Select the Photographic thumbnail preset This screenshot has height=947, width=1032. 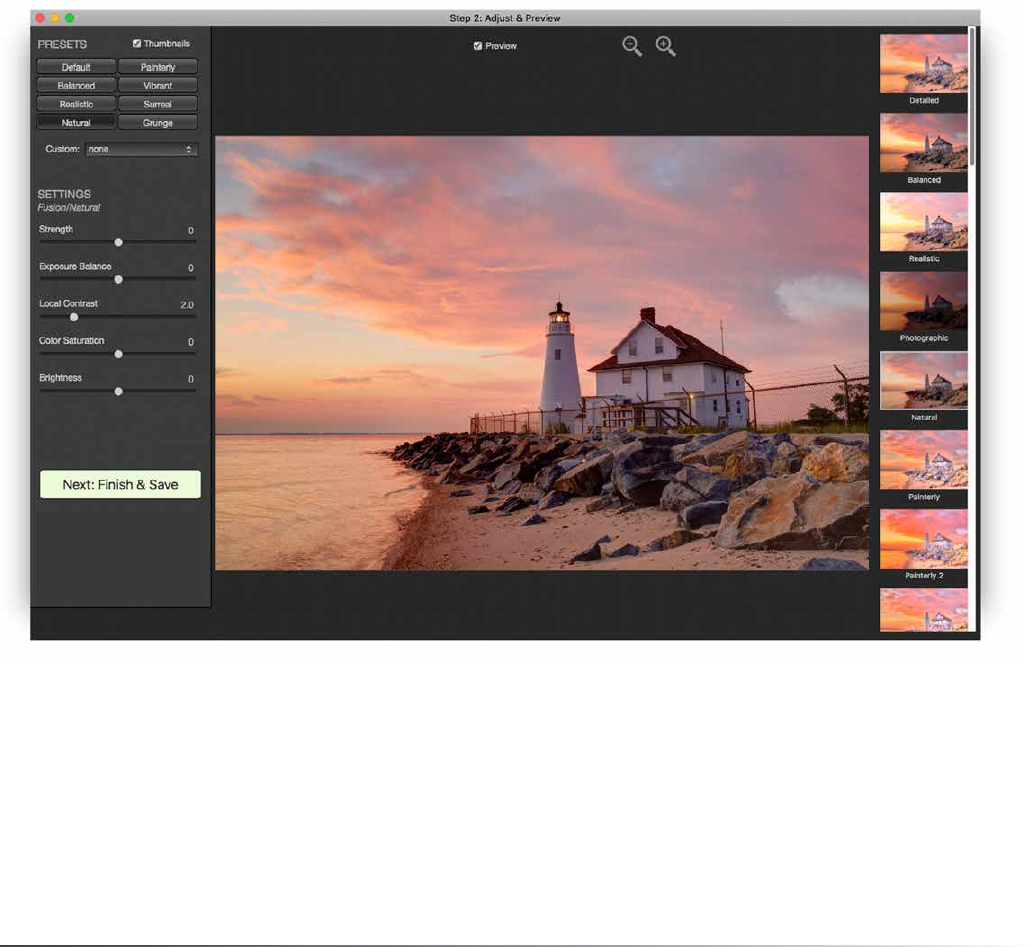tap(923, 301)
